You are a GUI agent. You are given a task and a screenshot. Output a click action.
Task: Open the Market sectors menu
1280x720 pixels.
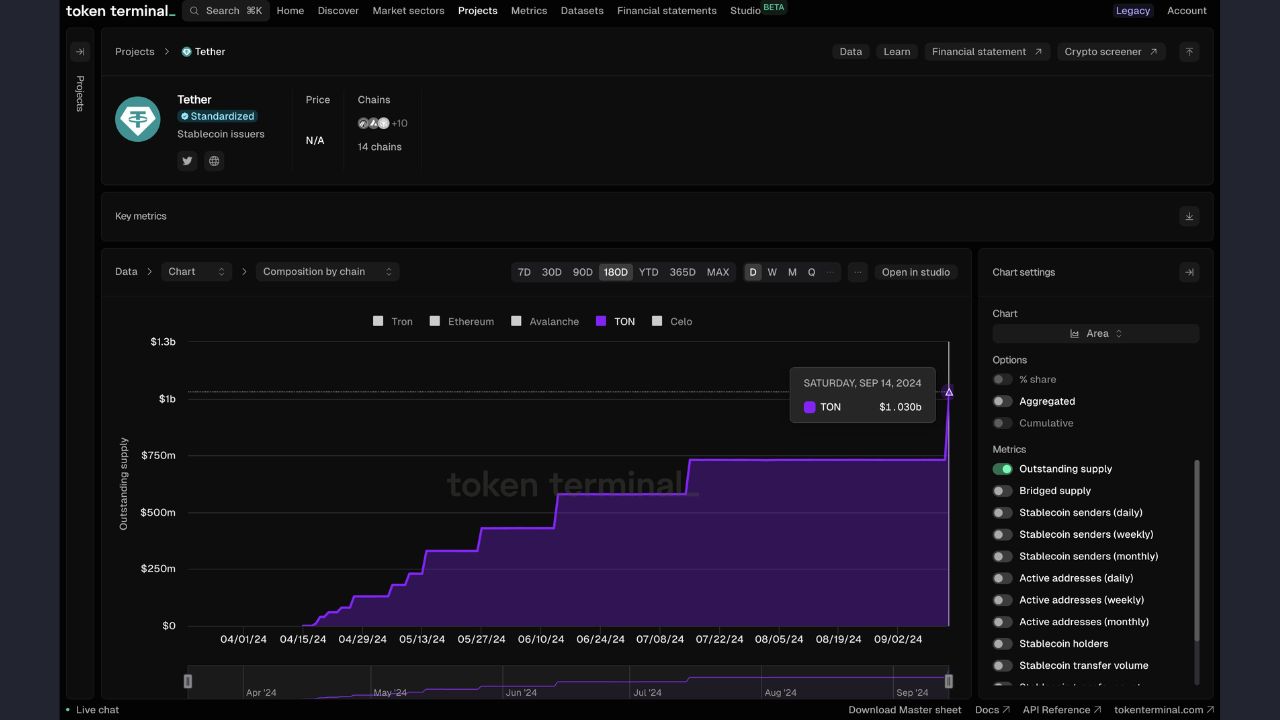[x=408, y=11]
